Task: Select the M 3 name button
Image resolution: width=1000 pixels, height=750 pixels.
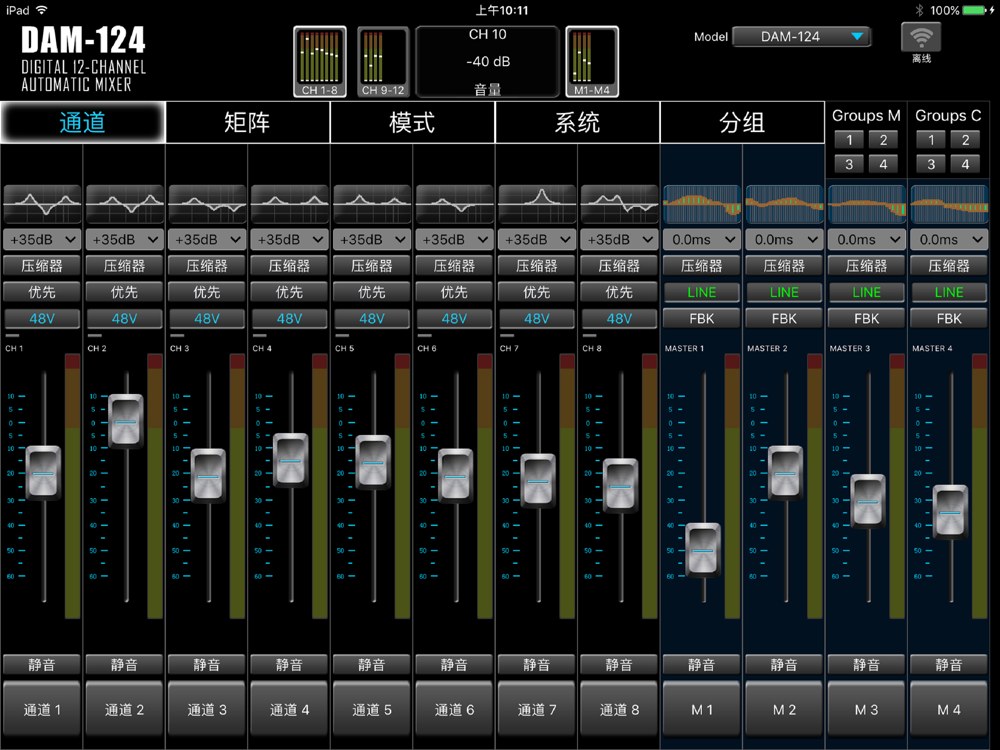Action: point(867,710)
